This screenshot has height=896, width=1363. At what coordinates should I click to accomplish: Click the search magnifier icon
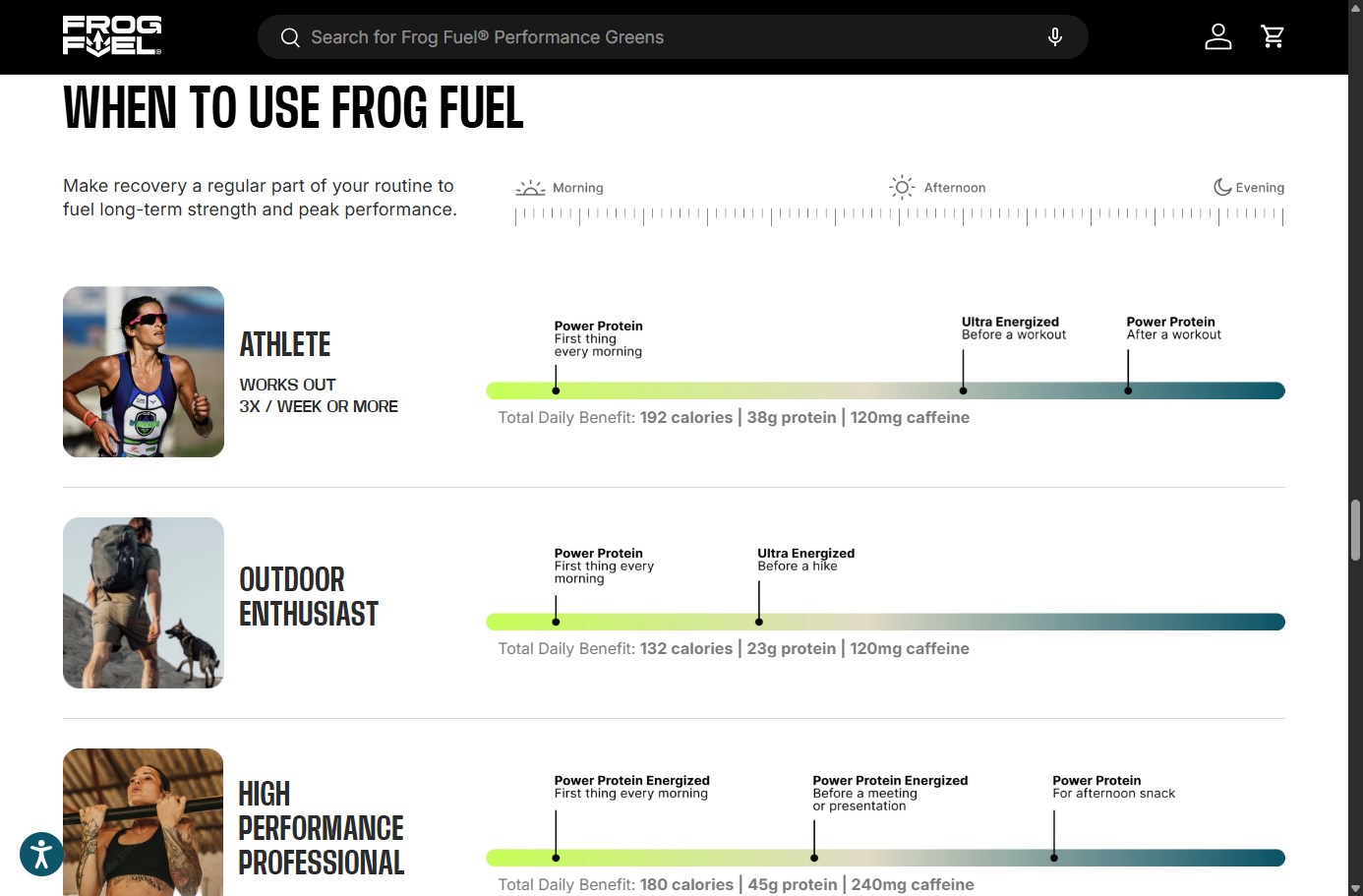tap(290, 37)
